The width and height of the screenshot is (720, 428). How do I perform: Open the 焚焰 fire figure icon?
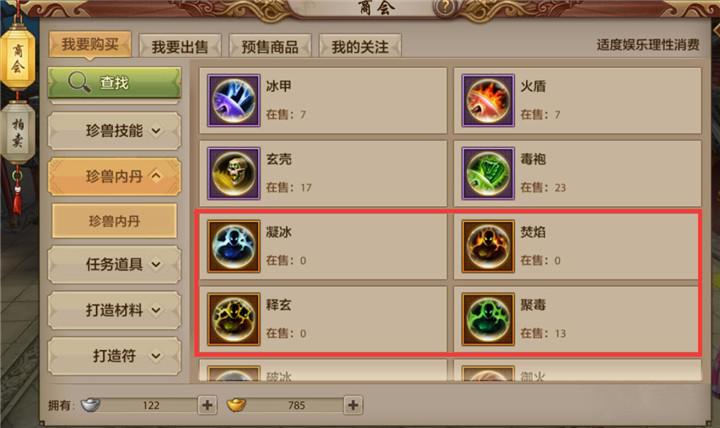488,246
